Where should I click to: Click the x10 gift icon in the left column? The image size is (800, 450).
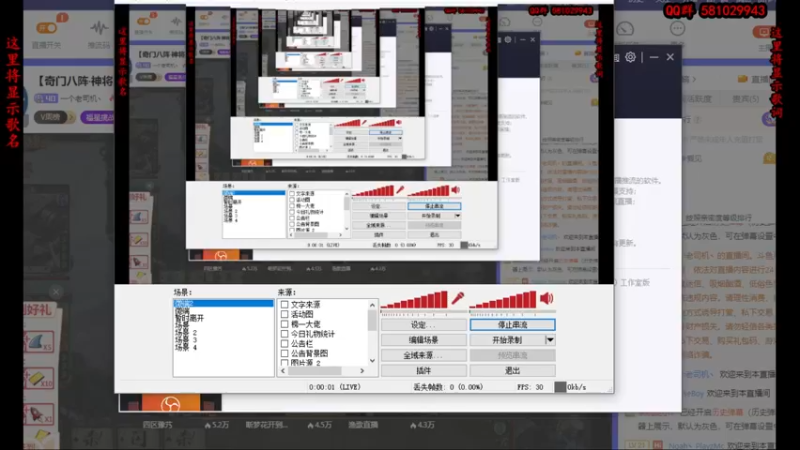pyautogui.click(x=39, y=379)
